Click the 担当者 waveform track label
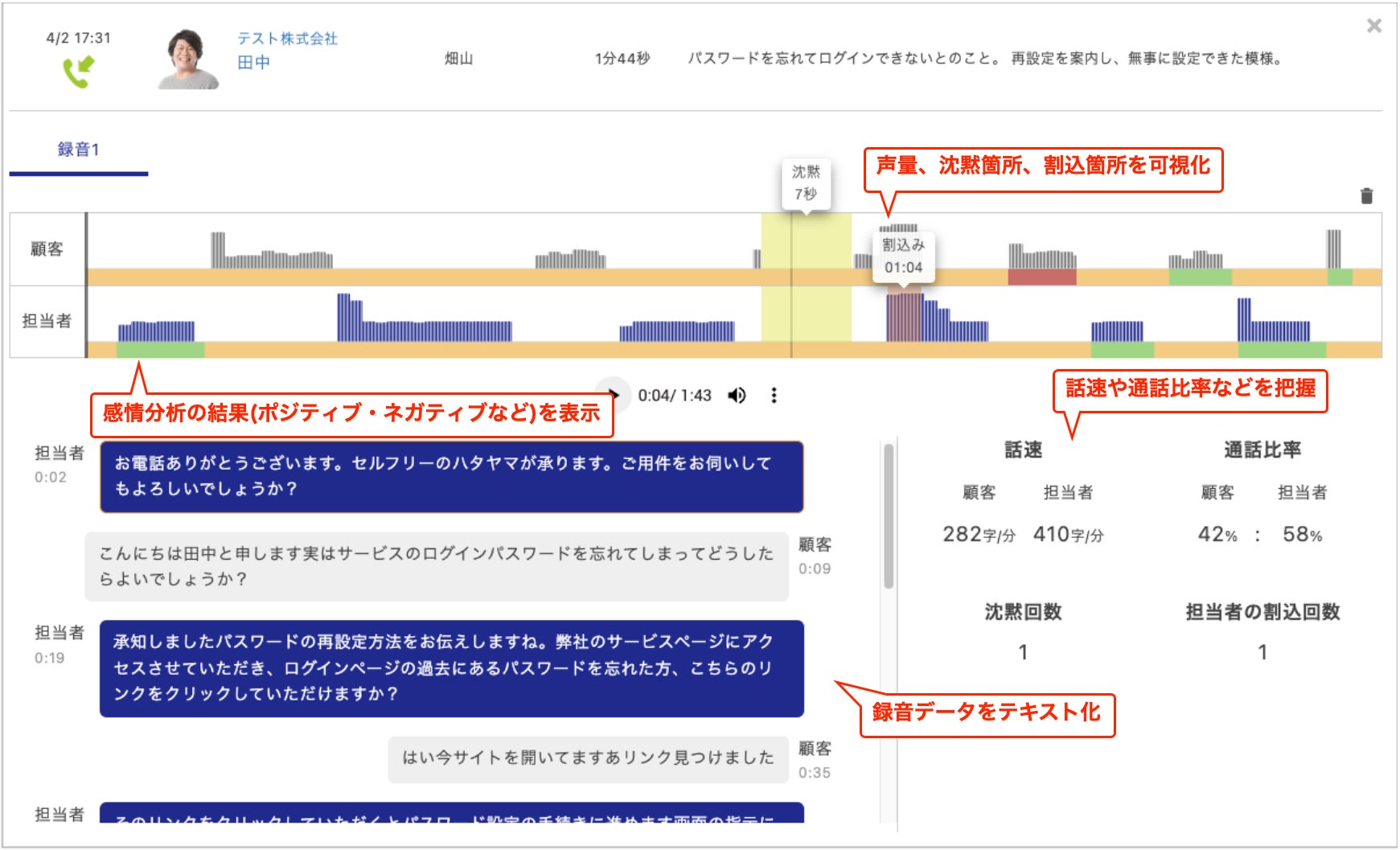This screenshot has width=1400, height=850. (x=47, y=322)
